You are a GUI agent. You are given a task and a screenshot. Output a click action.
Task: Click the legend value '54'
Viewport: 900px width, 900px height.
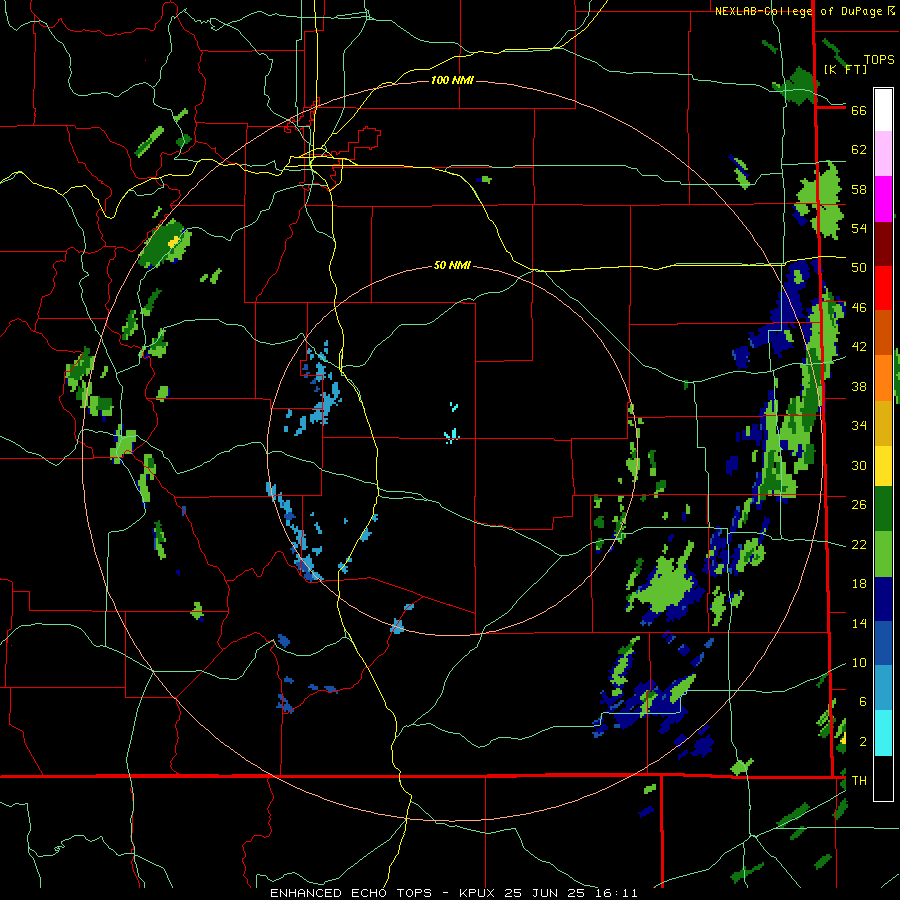pos(859,228)
